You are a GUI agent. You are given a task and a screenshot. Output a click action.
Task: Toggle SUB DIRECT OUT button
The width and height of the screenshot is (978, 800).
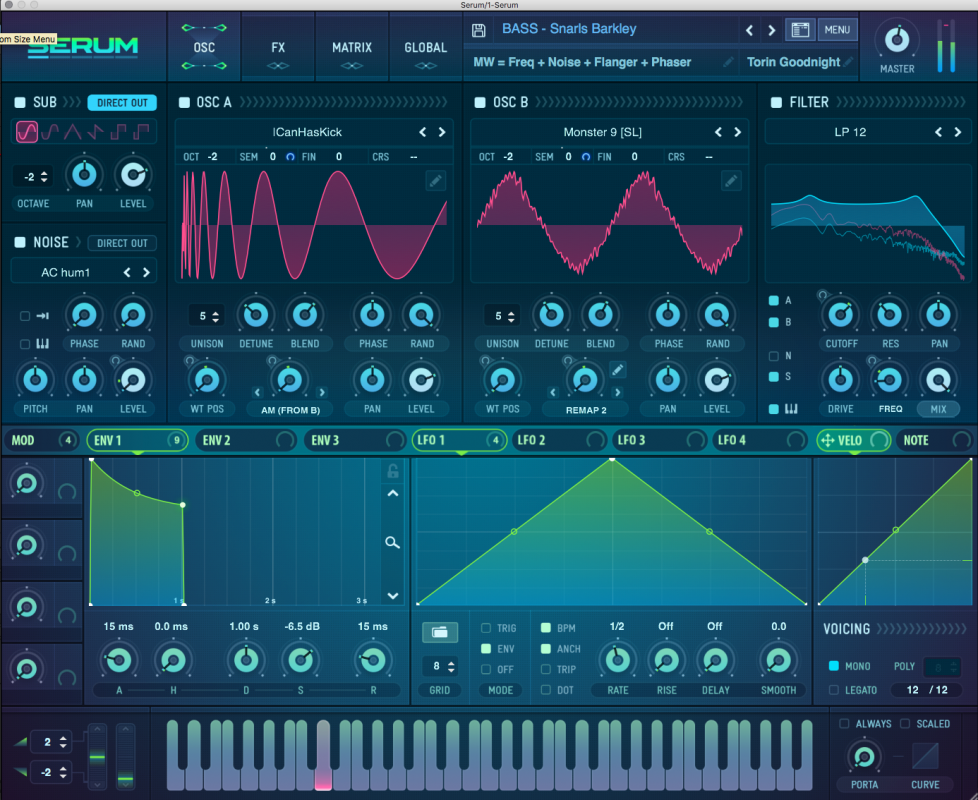click(x=122, y=102)
